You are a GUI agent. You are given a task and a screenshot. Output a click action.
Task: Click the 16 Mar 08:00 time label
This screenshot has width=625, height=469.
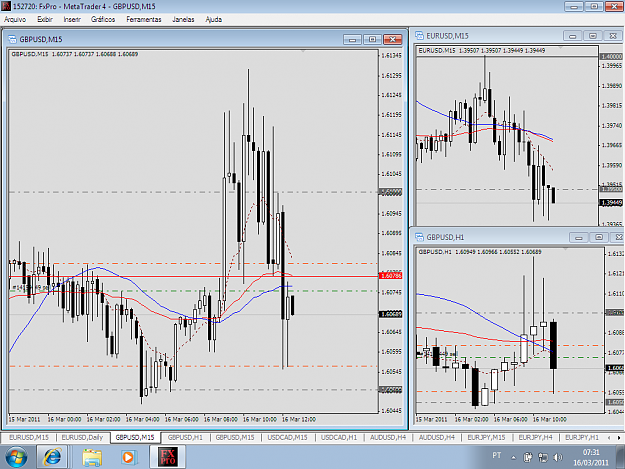[220, 419]
